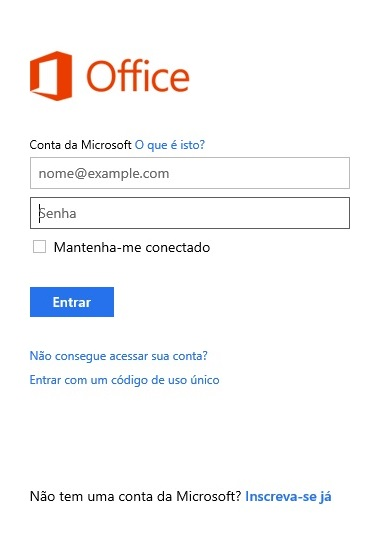Submit sign-in with the Entrar button
Image resolution: width=378 pixels, height=547 pixels.
pyautogui.click(x=72, y=302)
